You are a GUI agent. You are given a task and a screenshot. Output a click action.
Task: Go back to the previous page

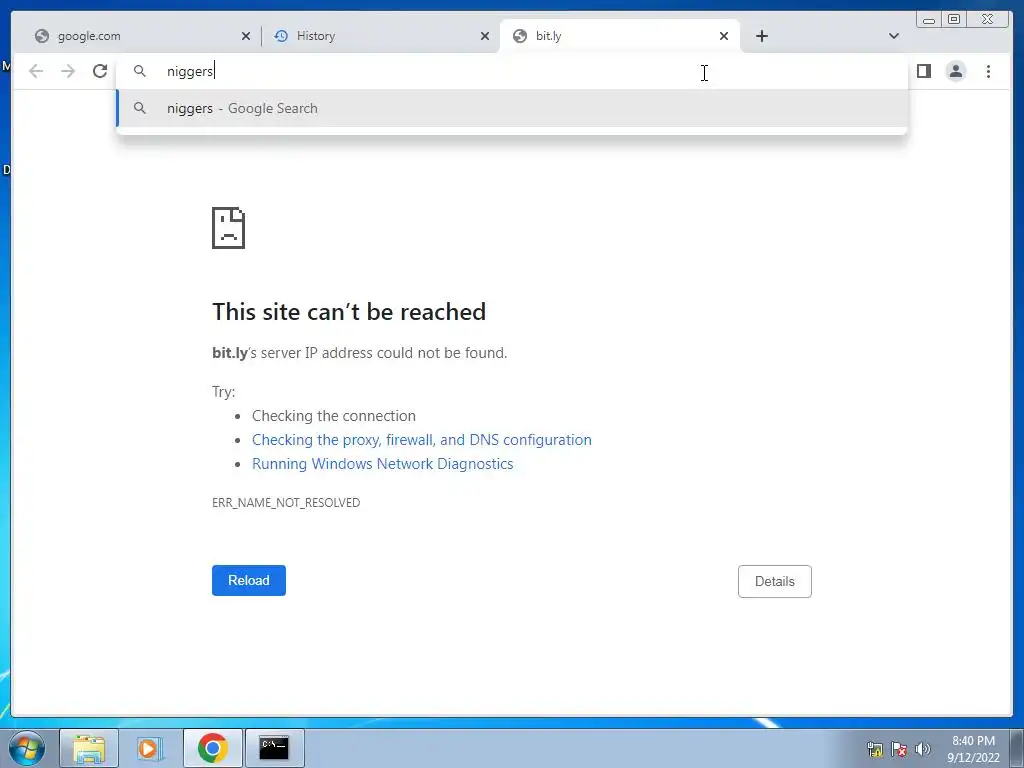36,71
